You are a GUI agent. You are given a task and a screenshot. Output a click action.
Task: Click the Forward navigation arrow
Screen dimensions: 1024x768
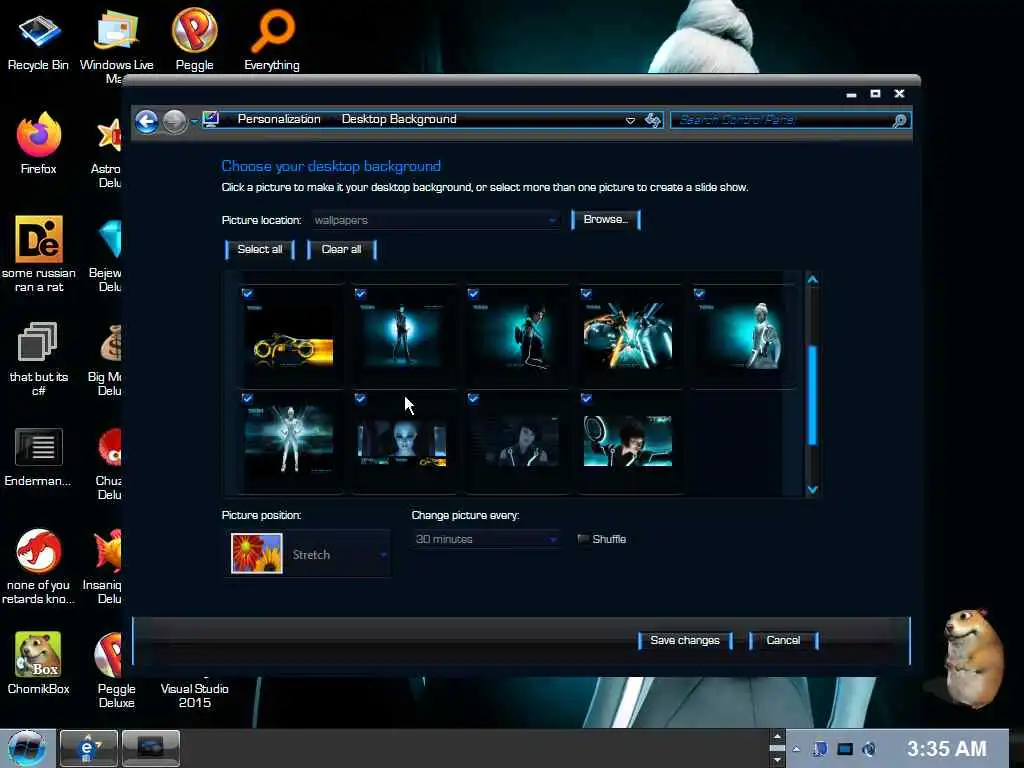174,121
